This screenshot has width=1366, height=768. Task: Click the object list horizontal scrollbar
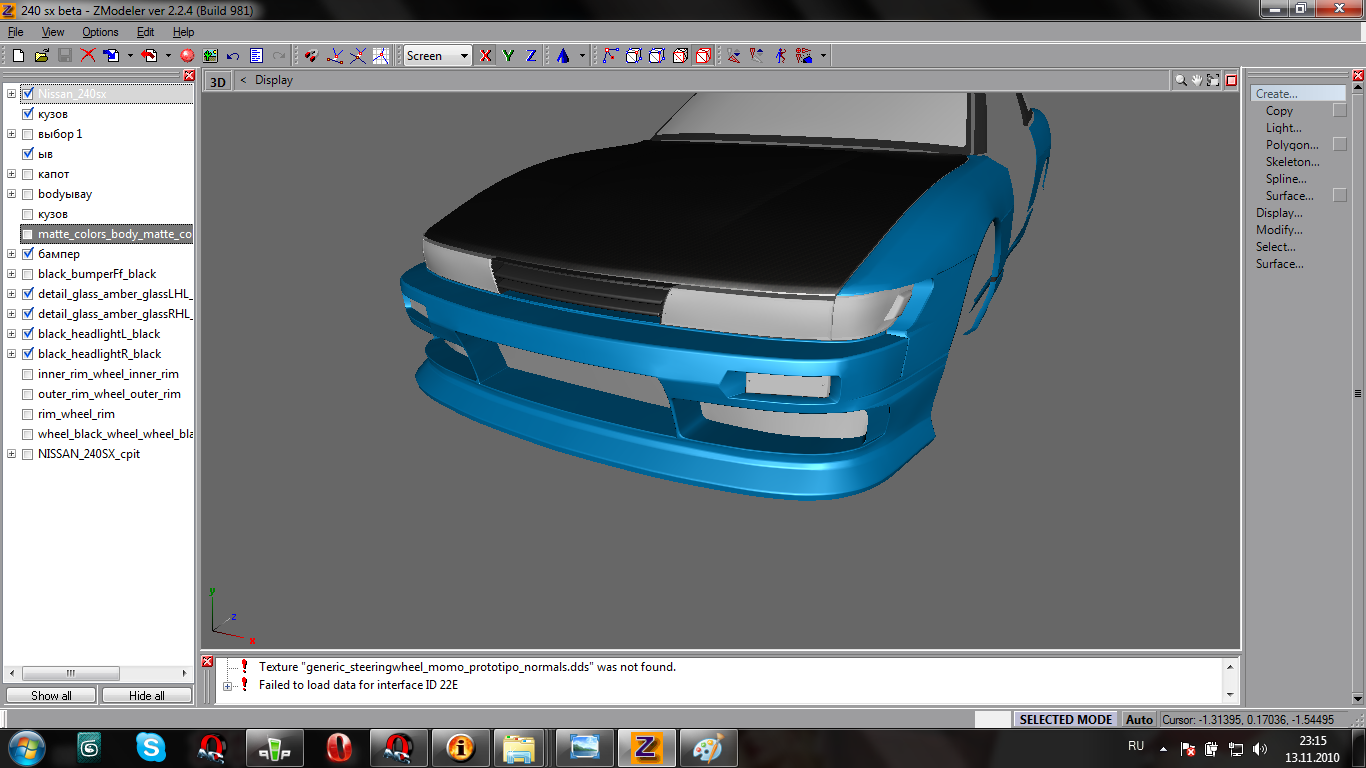70,674
